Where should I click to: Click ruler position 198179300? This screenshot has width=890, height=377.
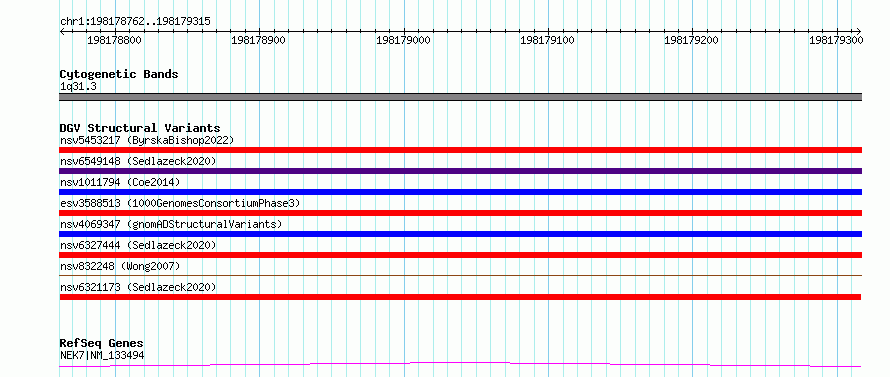pyautogui.click(x=837, y=40)
